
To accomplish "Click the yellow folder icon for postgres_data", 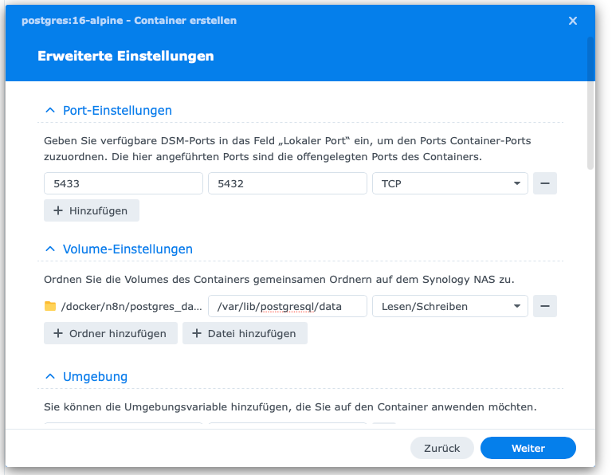I will (51, 307).
